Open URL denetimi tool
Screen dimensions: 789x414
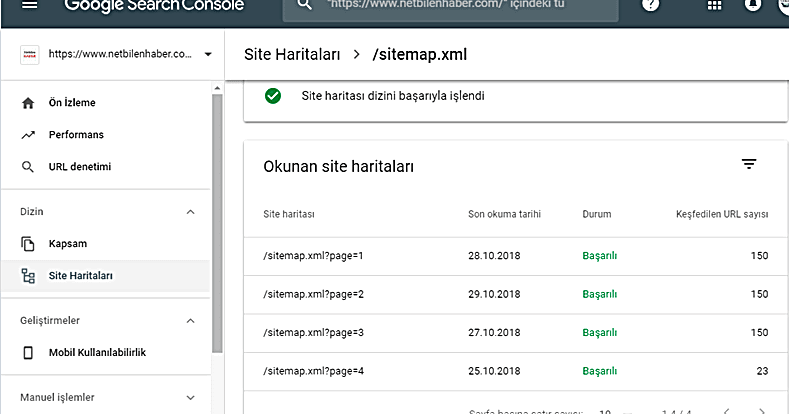click(x=106, y=167)
